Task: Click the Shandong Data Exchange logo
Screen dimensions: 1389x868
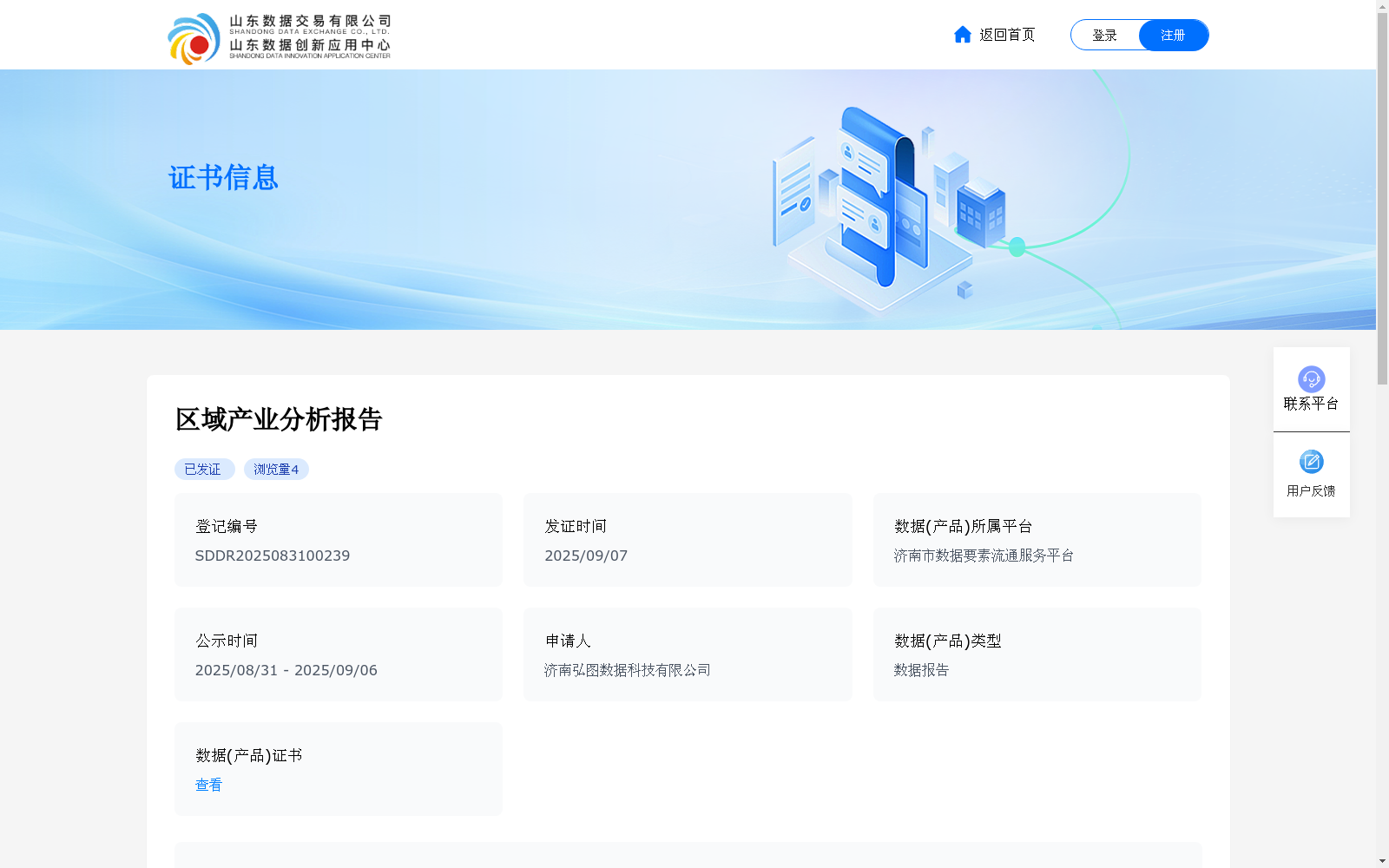Action: (x=279, y=38)
